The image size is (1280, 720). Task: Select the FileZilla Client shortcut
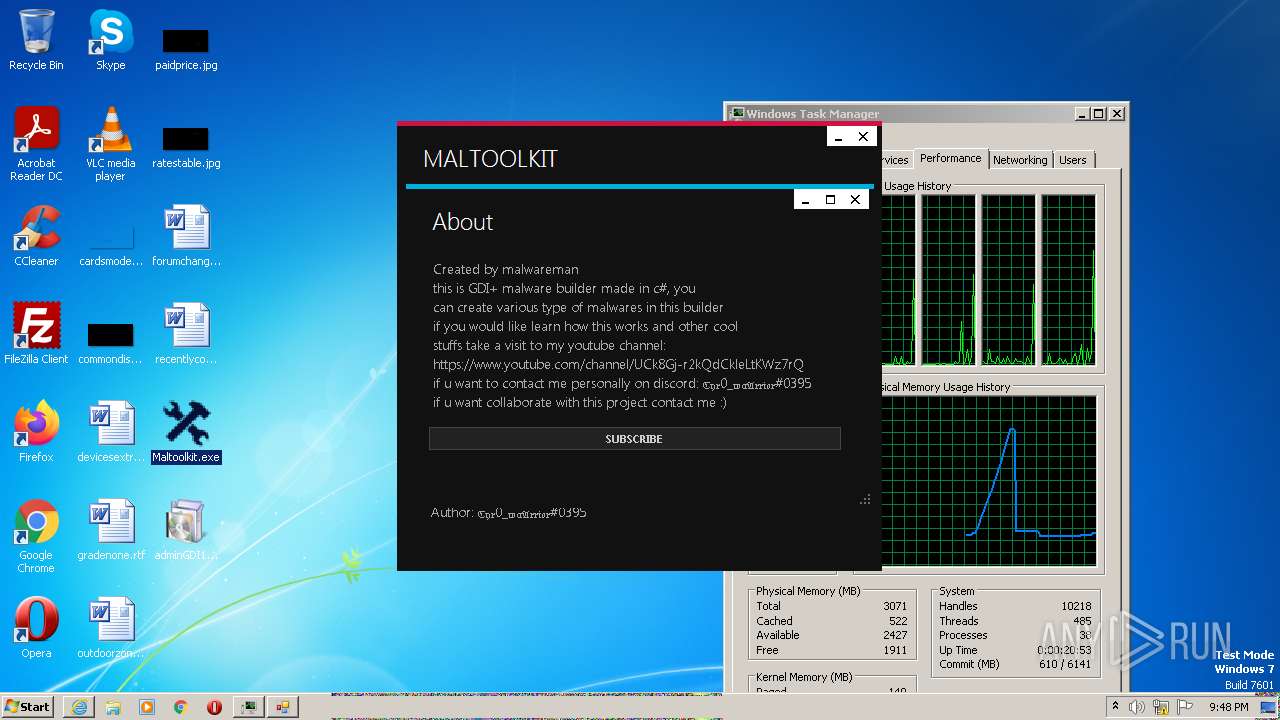[x=36, y=334]
